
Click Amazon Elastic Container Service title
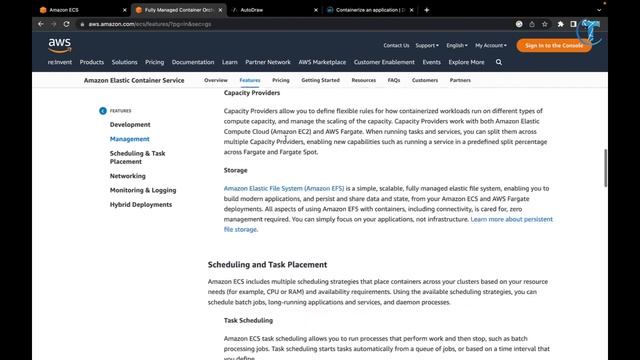(x=134, y=80)
